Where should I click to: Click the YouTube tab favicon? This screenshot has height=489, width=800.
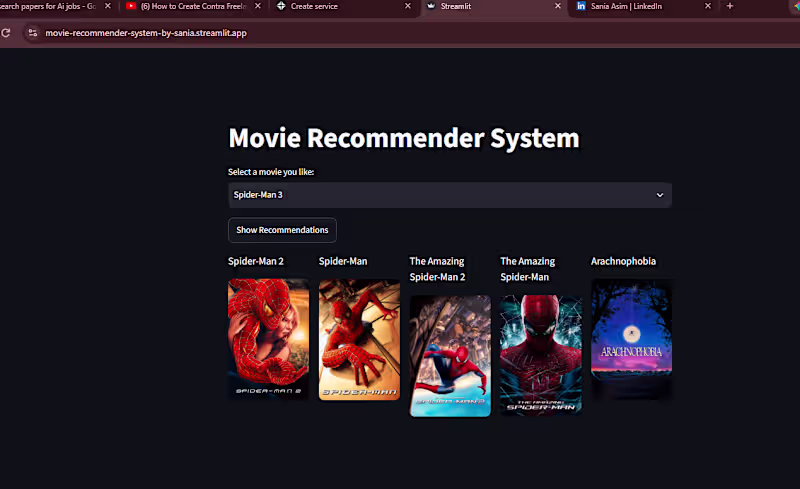131,6
